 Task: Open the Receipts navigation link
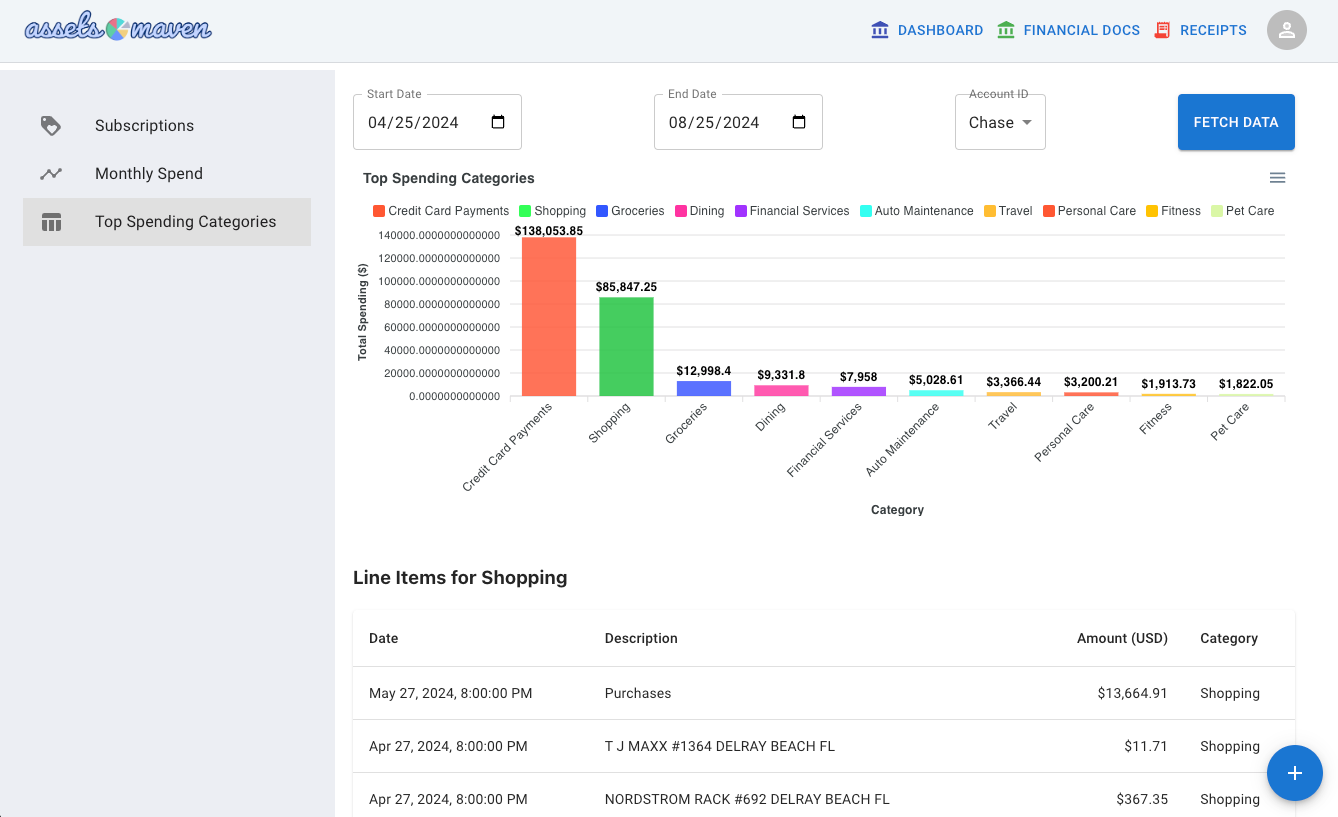click(x=1200, y=30)
